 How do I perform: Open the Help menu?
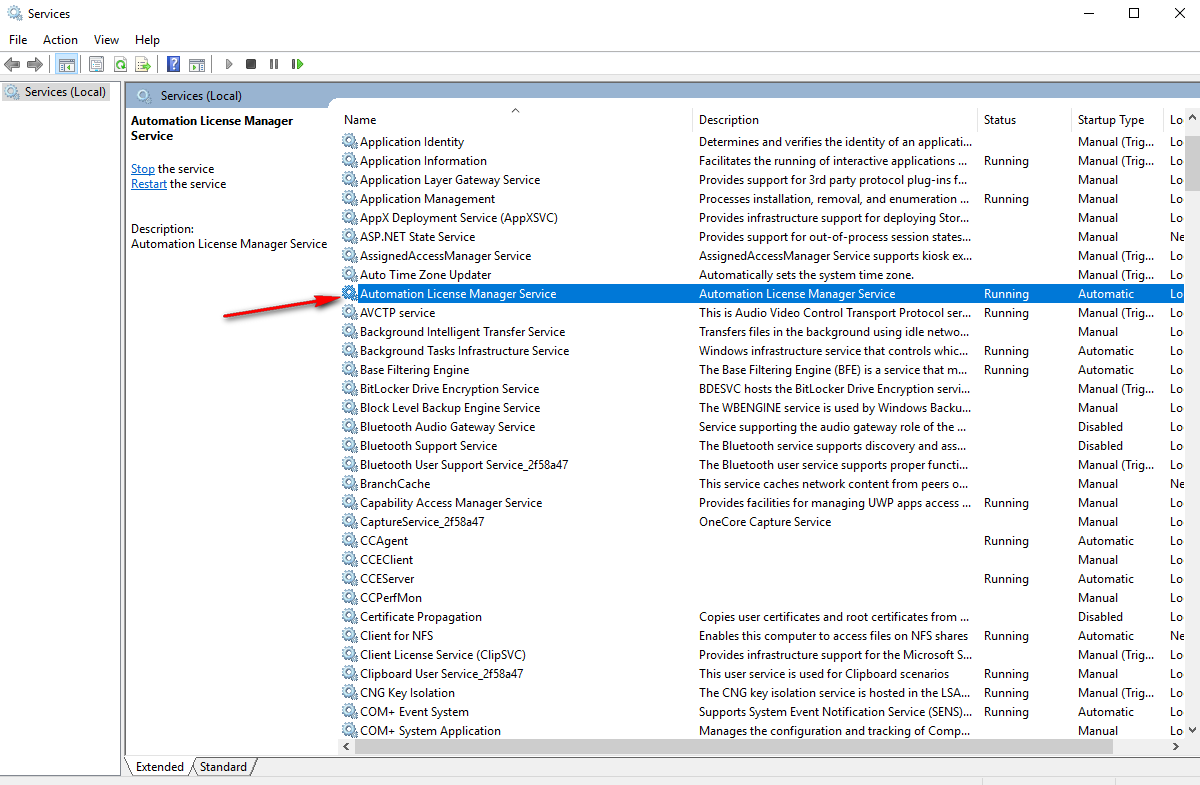coord(147,40)
